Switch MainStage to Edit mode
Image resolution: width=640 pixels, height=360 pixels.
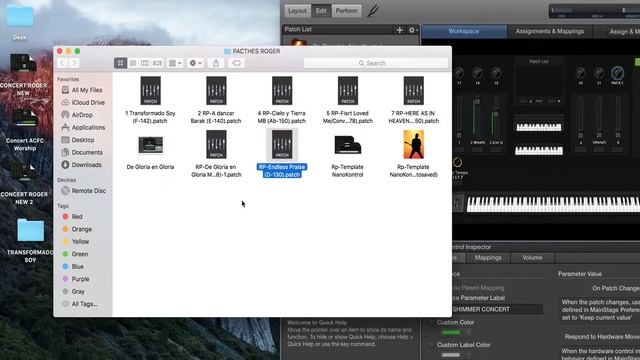pos(321,11)
